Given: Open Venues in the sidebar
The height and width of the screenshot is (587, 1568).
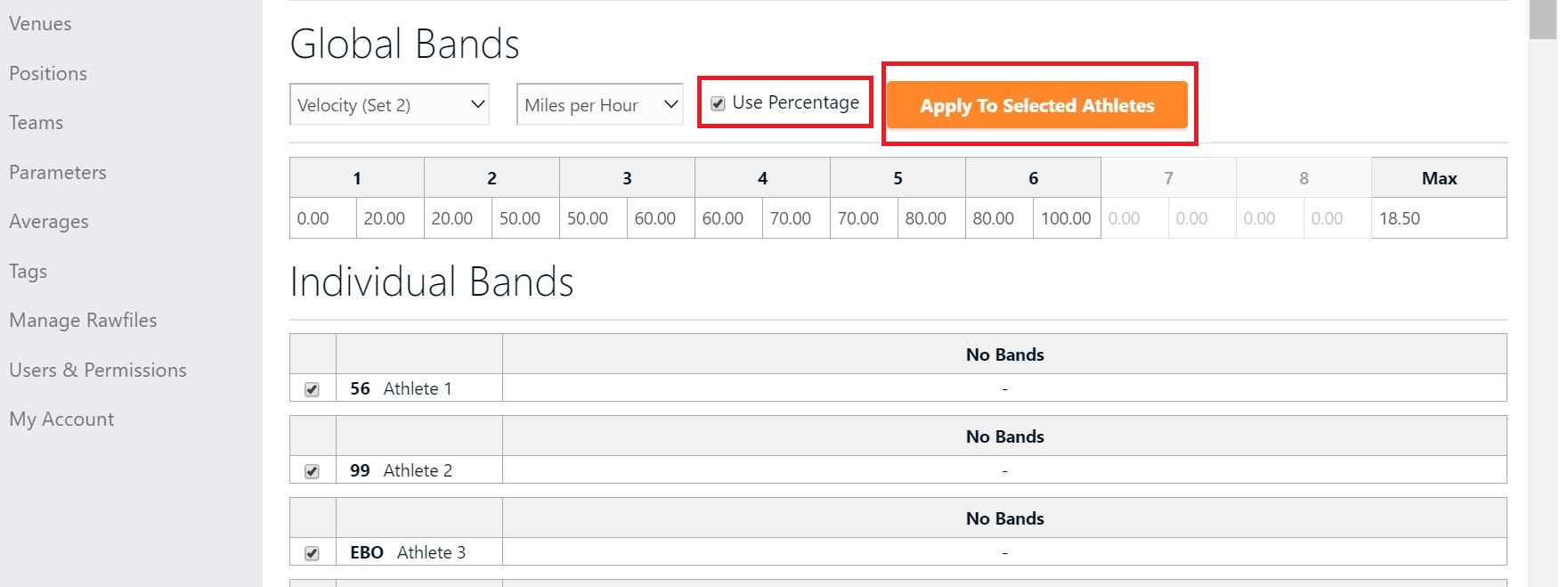Looking at the screenshot, I should pyautogui.click(x=40, y=24).
